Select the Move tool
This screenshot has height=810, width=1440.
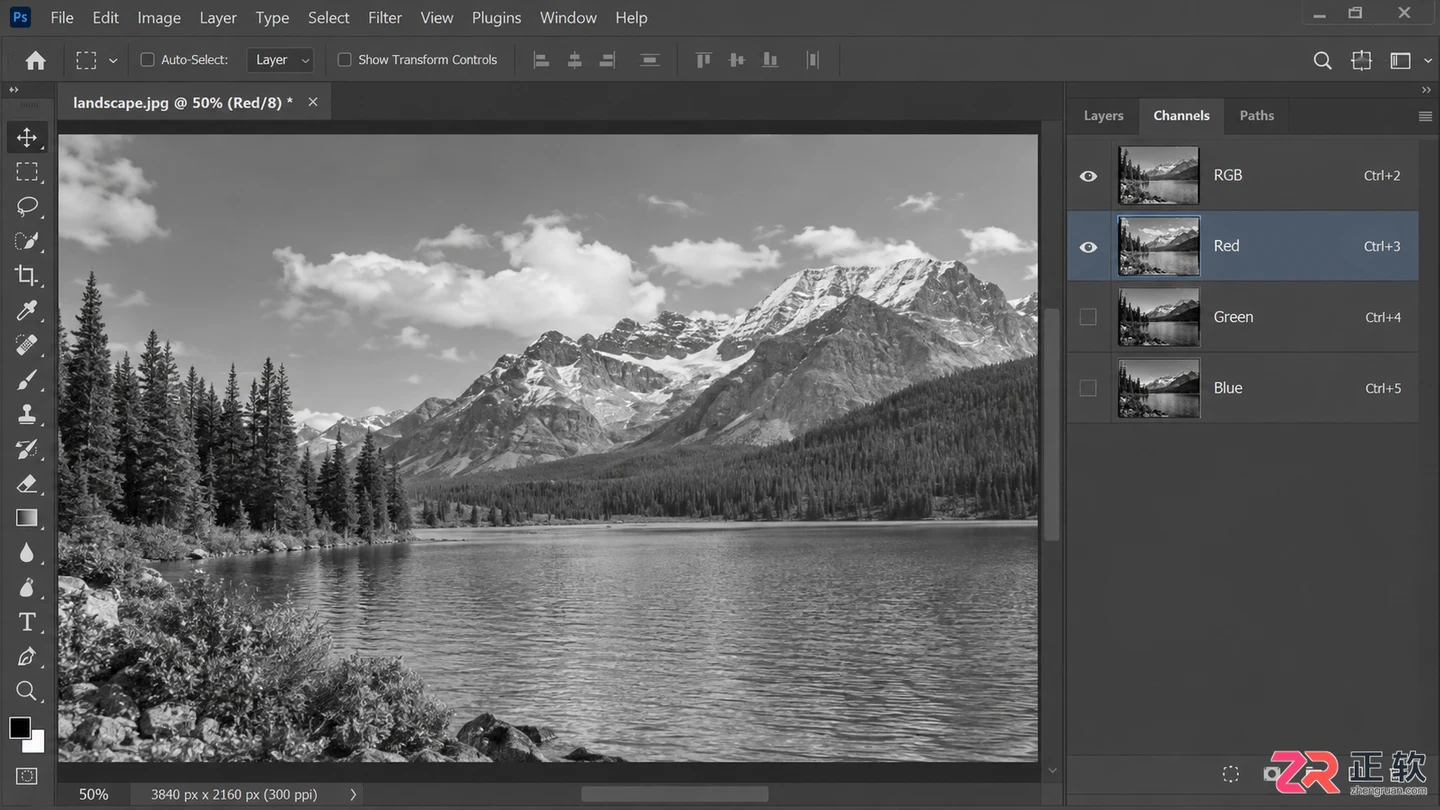[27, 137]
